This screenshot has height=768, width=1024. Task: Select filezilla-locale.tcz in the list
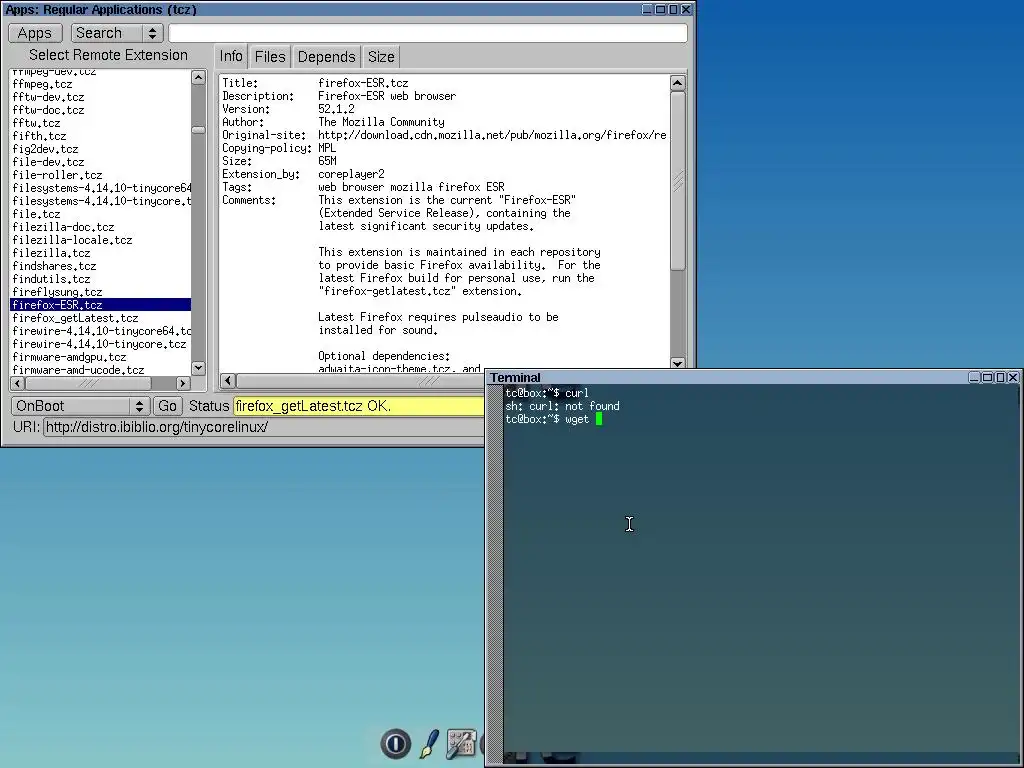click(100, 240)
